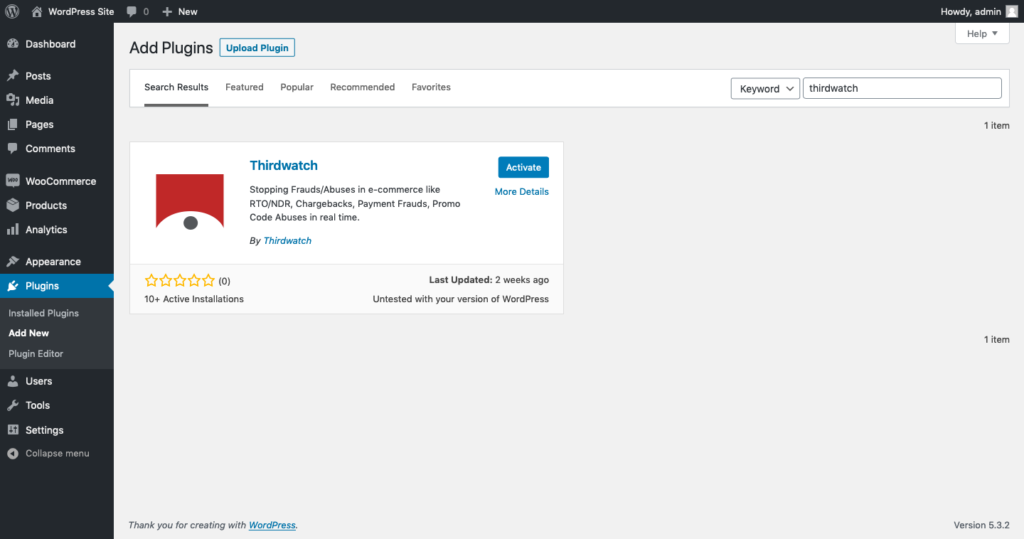1024x539 pixels.
Task: Click the Appearance paintbrush icon
Action: tap(12, 261)
